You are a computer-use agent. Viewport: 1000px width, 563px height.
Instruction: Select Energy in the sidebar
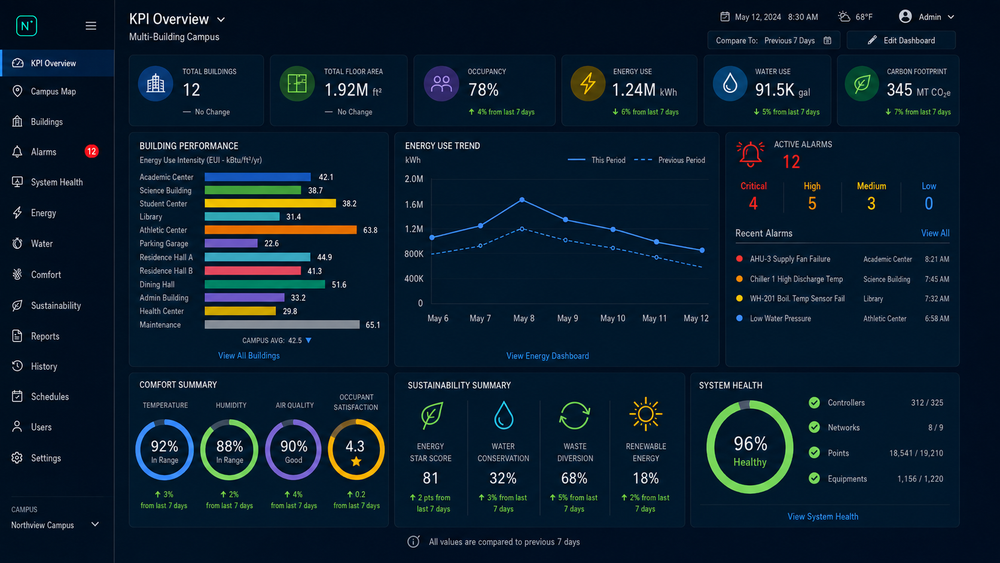(57, 212)
